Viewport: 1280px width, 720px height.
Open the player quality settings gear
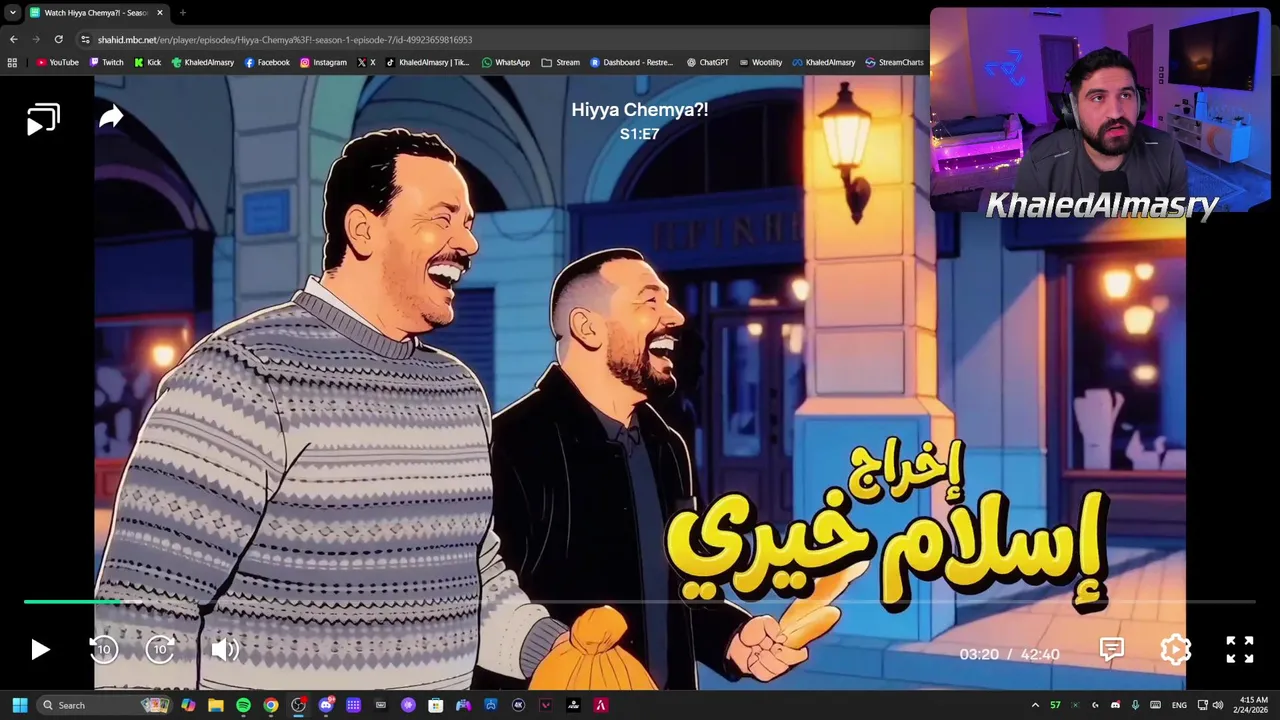point(1176,650)
